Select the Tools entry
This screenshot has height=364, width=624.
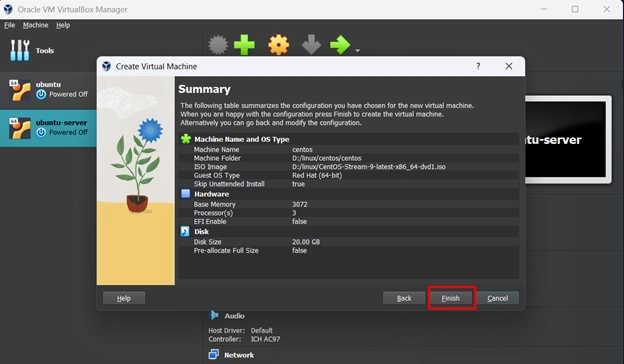[x=32, y=51]
